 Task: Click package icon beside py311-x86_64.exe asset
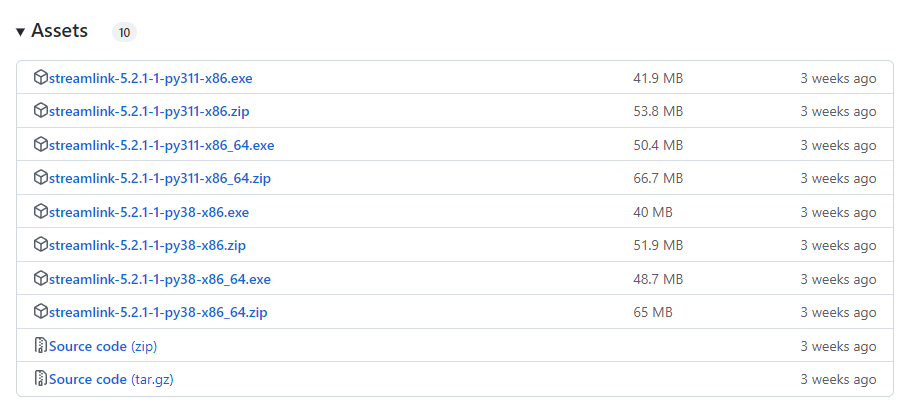coord(41,145)
